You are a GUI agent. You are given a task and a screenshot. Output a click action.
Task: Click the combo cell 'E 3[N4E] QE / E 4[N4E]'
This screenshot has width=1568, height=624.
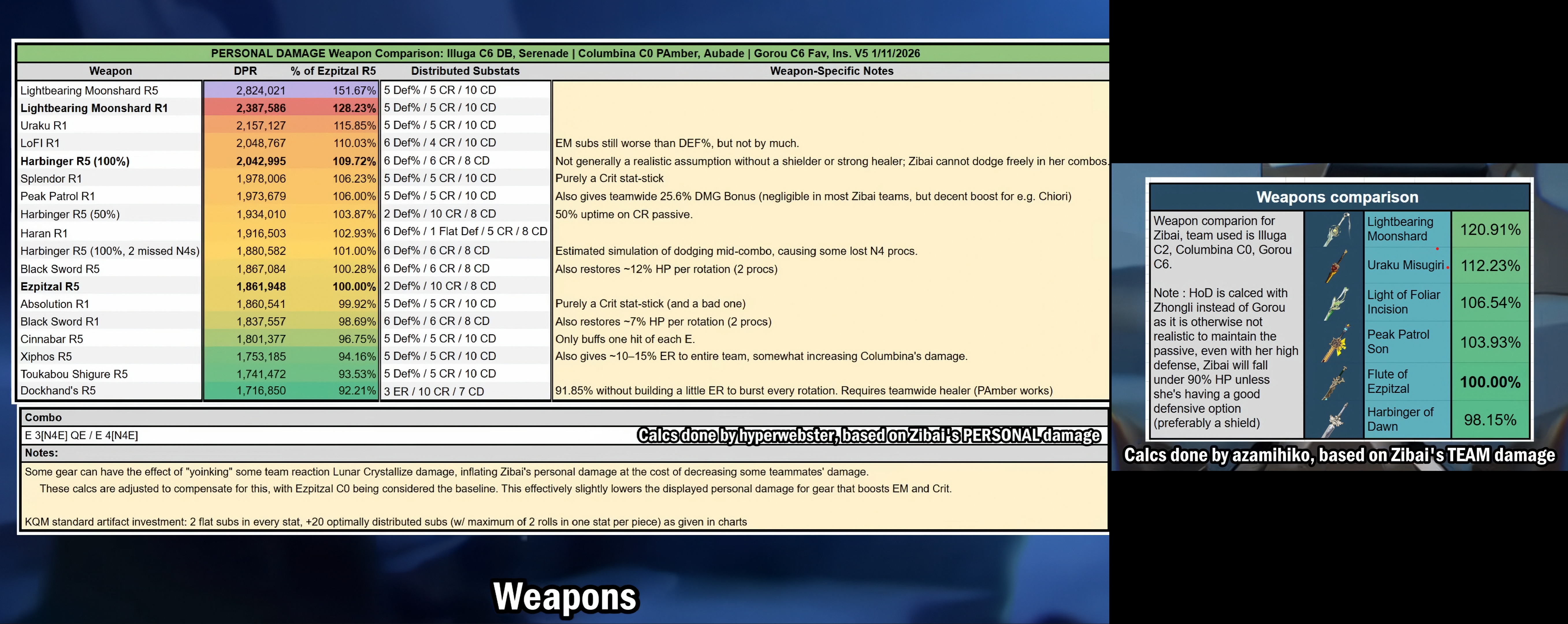81,435
